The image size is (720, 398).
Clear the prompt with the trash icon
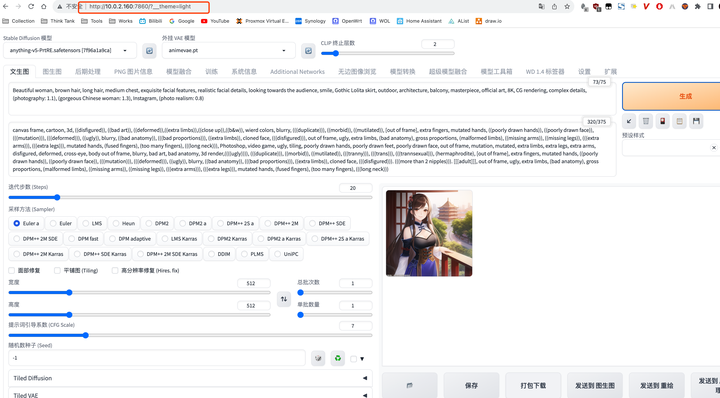pos(646,121)
